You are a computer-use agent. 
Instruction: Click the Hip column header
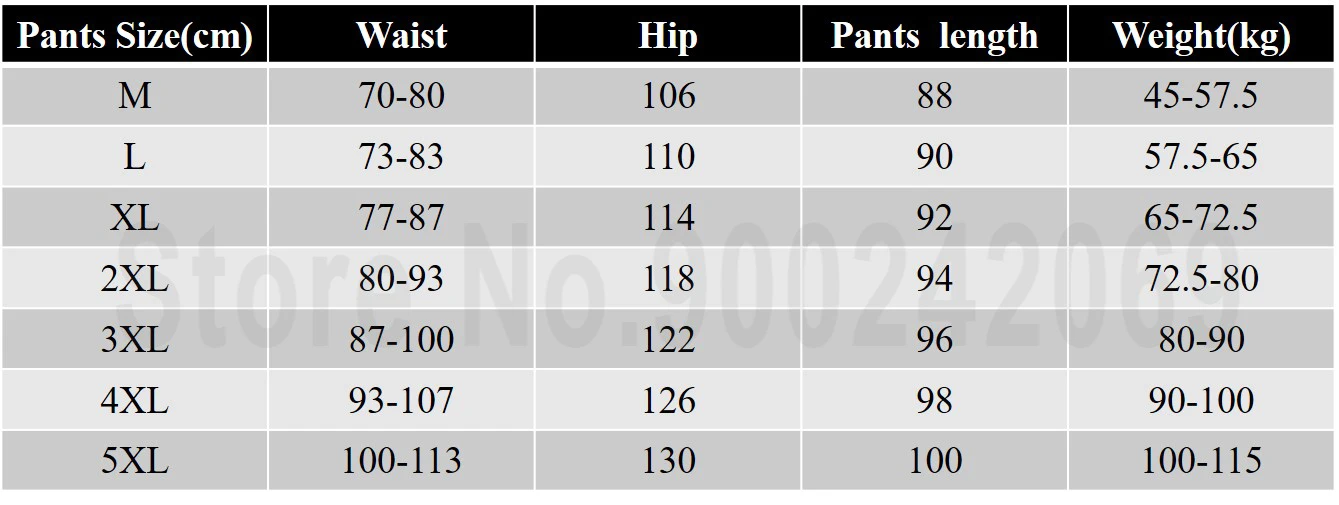[x=667, y=36]
